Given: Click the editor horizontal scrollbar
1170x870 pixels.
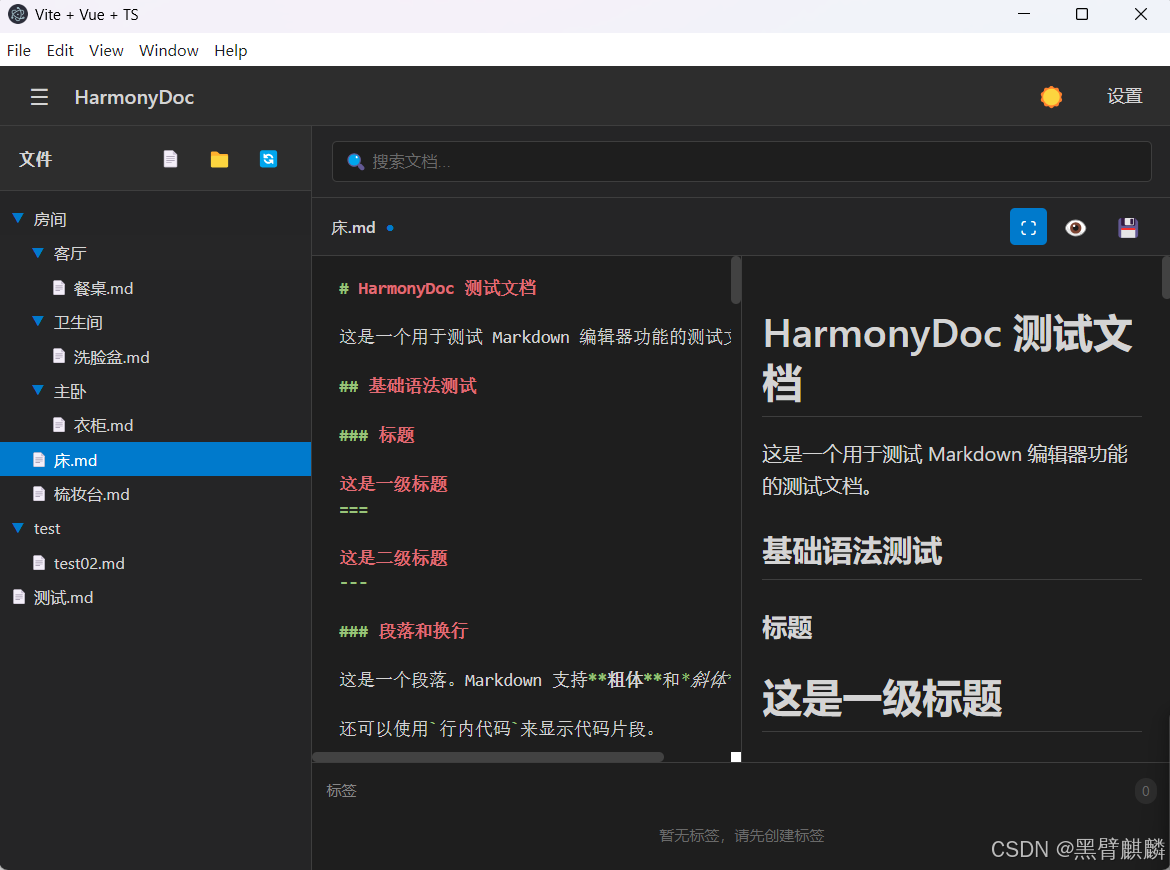Looking at the screenshot, I should click(x=488, y=757).
